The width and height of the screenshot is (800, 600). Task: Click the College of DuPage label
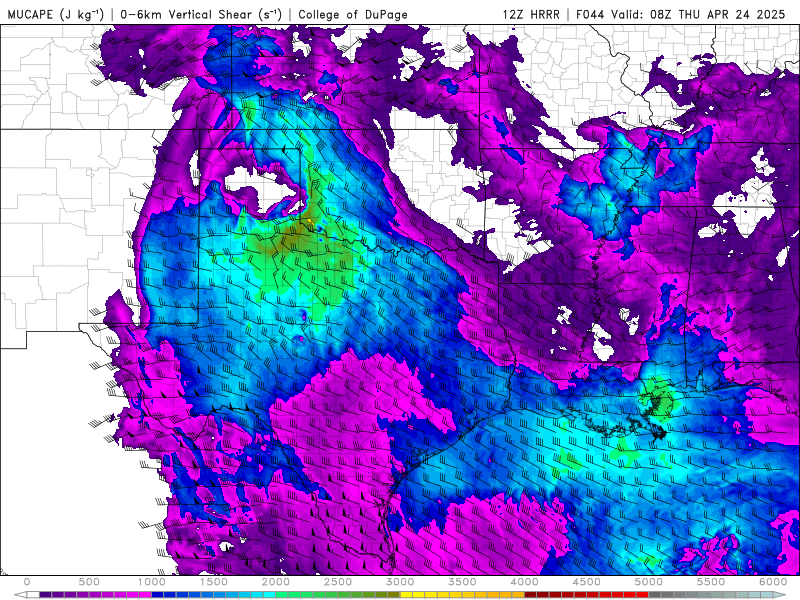pos(353,14)
